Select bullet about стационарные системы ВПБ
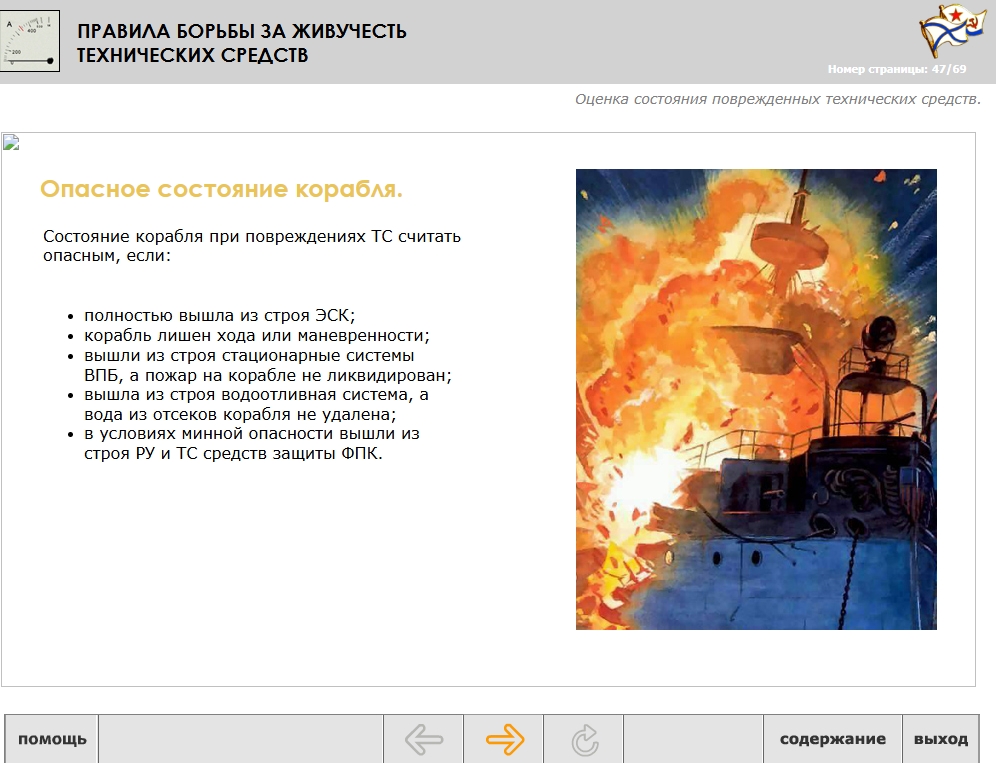Viewport: 996px width, 763px height. tap(266, 366)
